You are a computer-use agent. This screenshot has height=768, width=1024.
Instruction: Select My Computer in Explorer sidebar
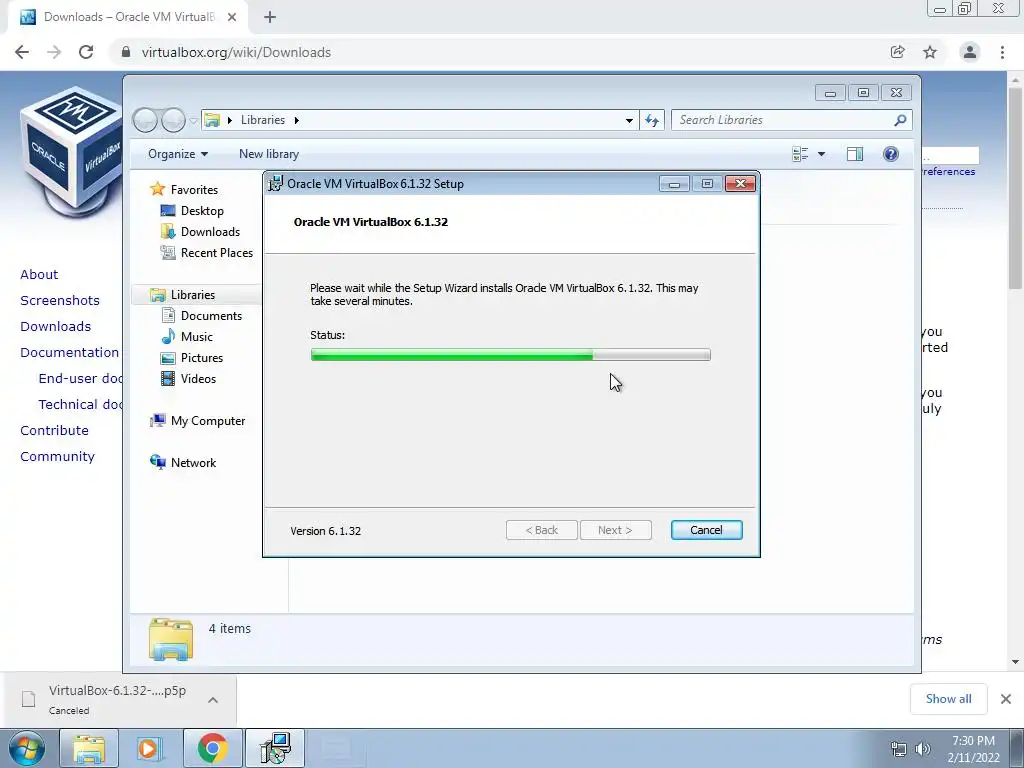click(208, 421)
